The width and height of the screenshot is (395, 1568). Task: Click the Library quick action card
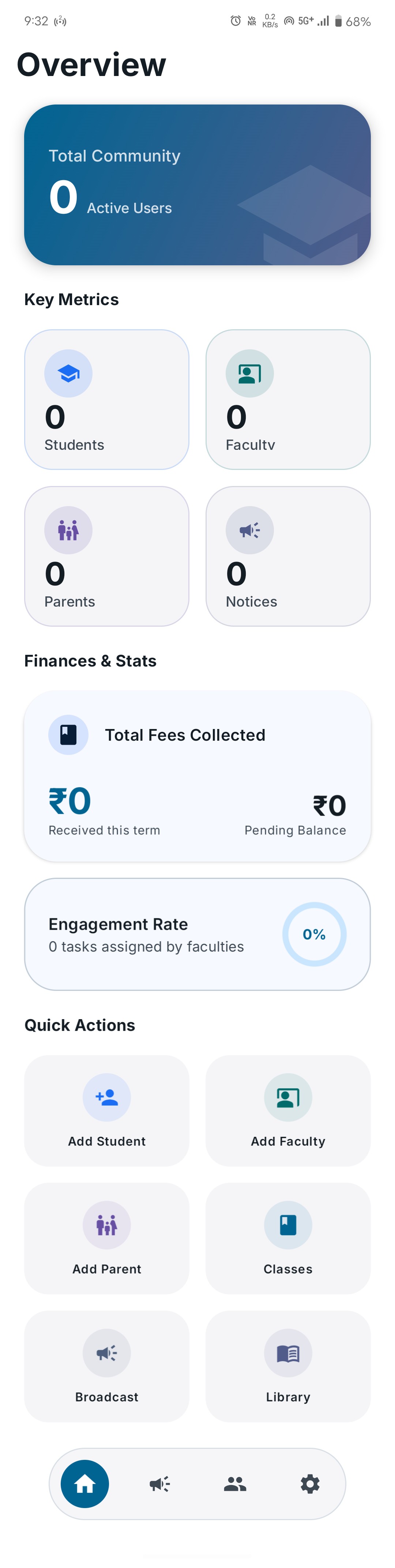pos(288,1367)
